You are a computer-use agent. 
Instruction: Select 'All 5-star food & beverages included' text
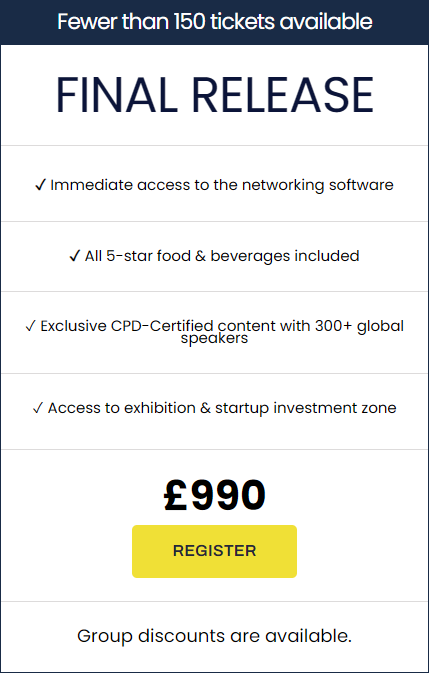[222, 256]
